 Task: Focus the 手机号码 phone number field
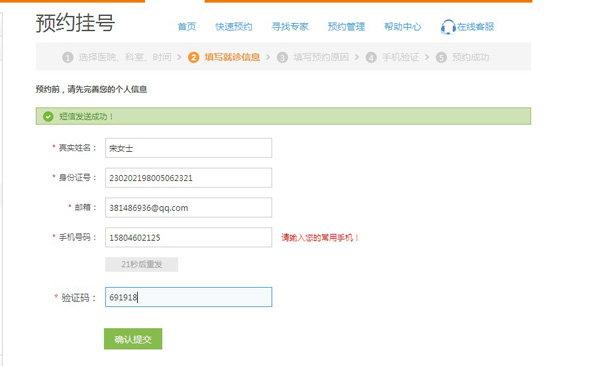click(189, 237)
